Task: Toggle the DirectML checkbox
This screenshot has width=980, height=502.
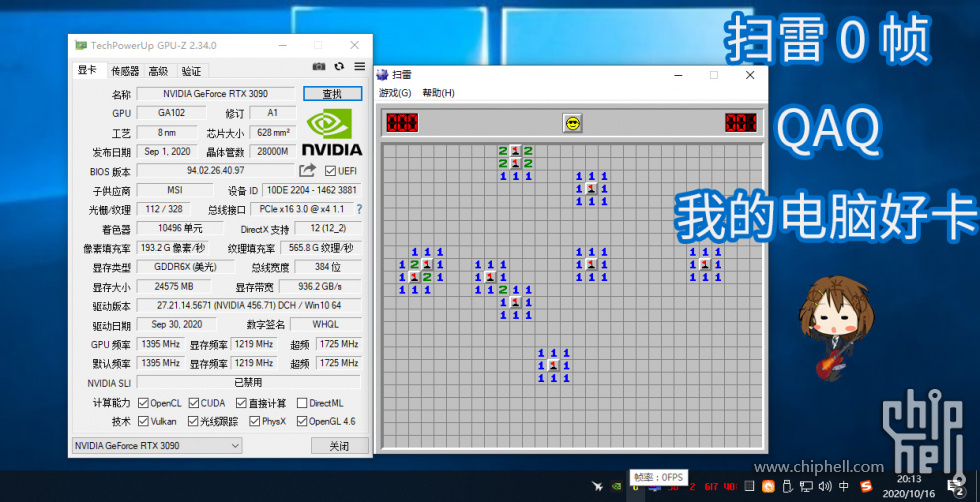Action: pos(302,403)
